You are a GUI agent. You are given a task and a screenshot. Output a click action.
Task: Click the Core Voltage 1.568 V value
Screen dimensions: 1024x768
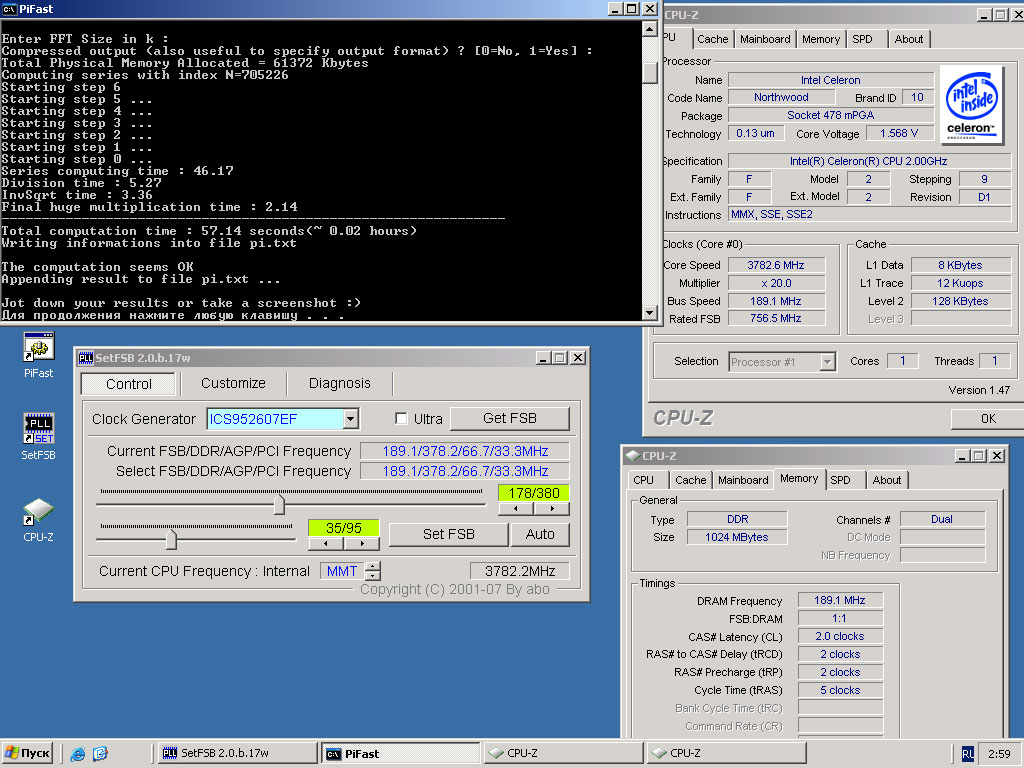pyautogui.click(x=899, y=133)
